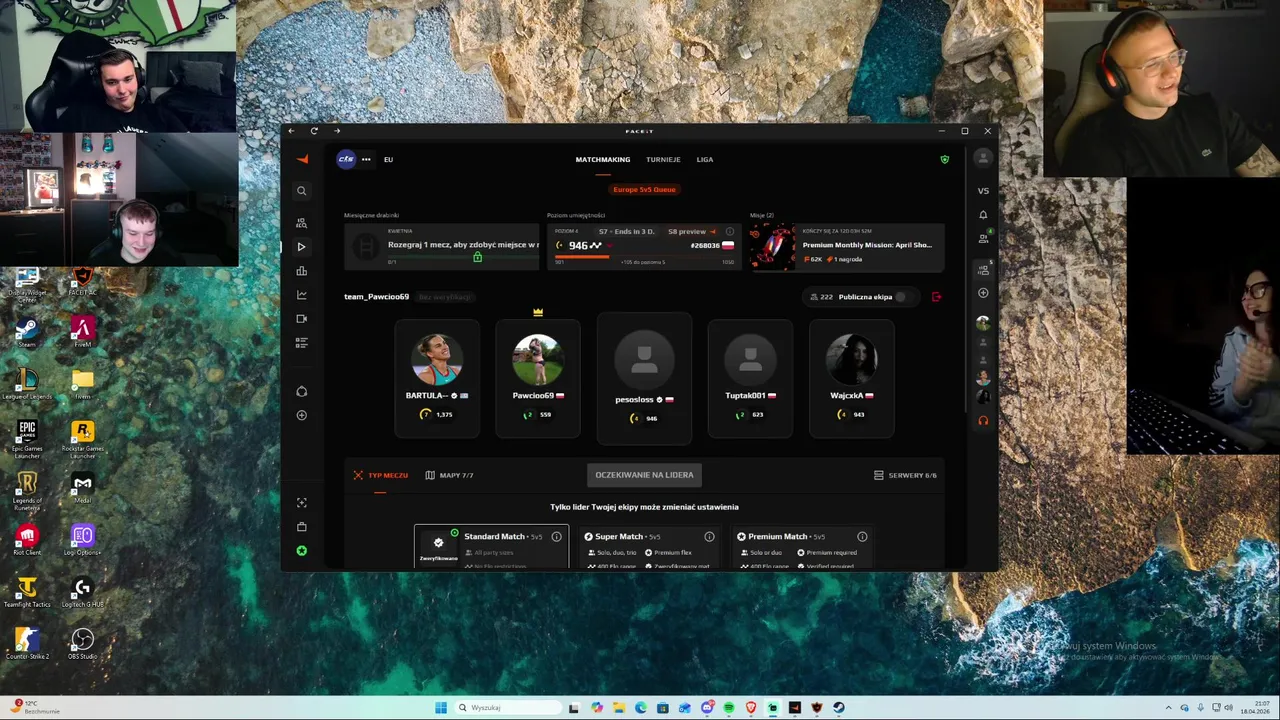Screen dimensions: 1280x720
Task: Open Steam desktop shortcut
Action: (x=27, y=333)
